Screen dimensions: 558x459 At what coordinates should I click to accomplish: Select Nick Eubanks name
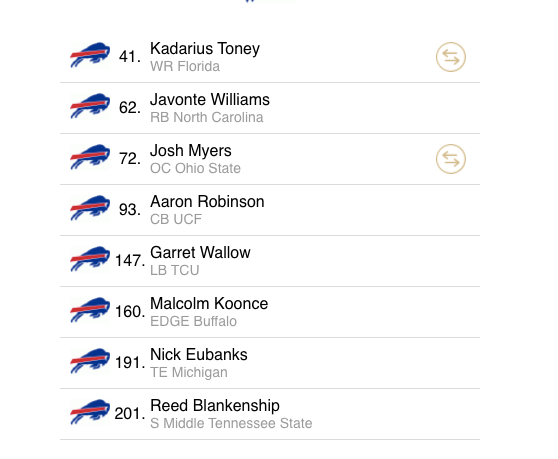[x=199, y=355]
